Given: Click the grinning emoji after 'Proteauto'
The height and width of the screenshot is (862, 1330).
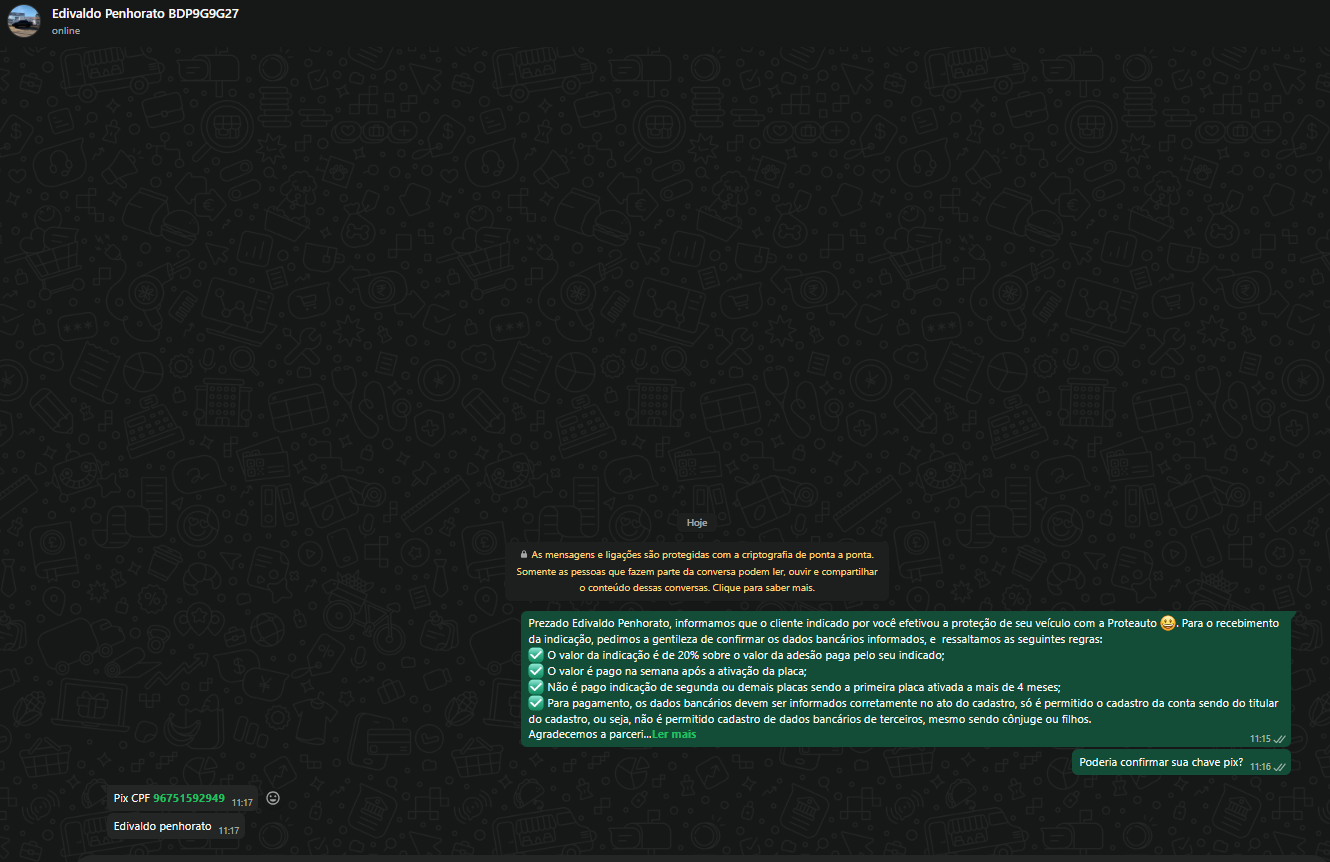Looking at the screenshot, I should (1167, 623).
